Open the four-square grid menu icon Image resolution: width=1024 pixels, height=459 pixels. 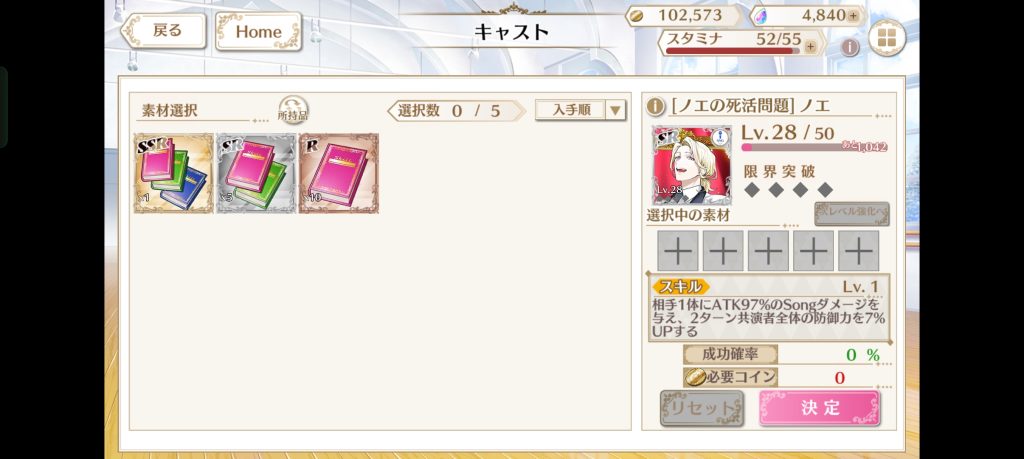[x=887, y=38]
